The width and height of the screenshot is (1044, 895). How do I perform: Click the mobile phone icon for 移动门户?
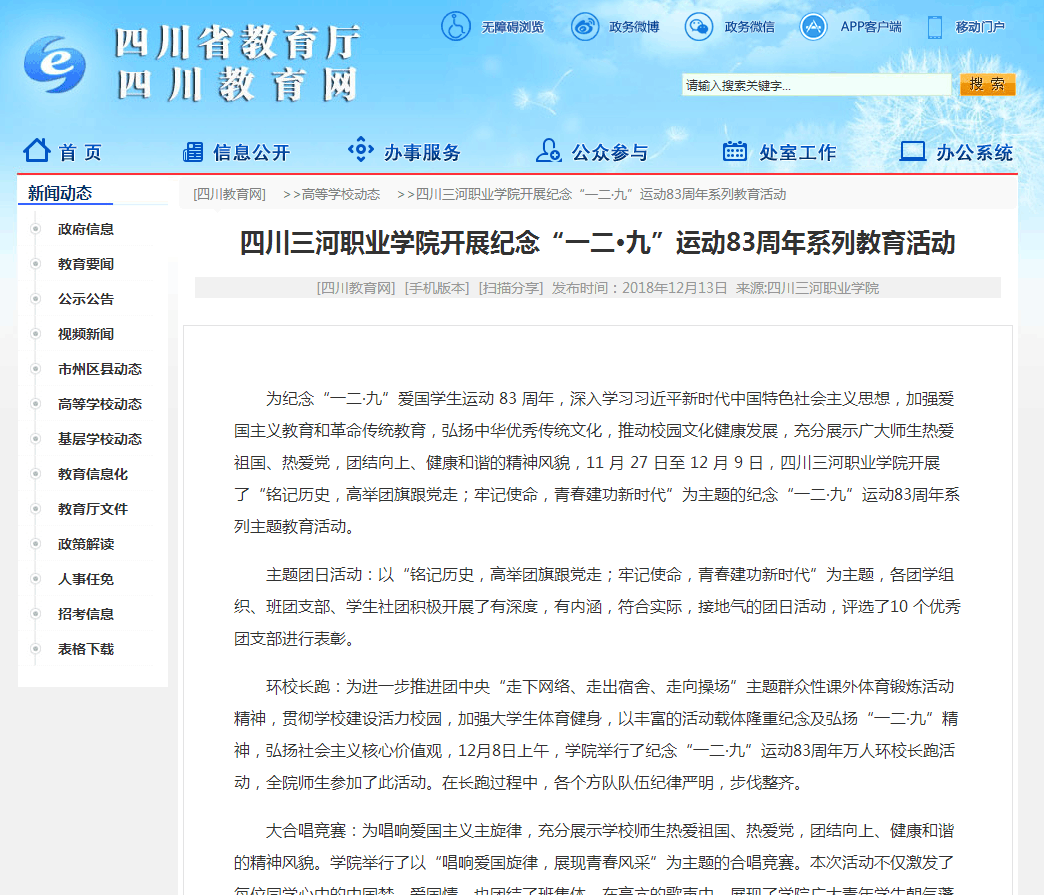click(935, 26)
